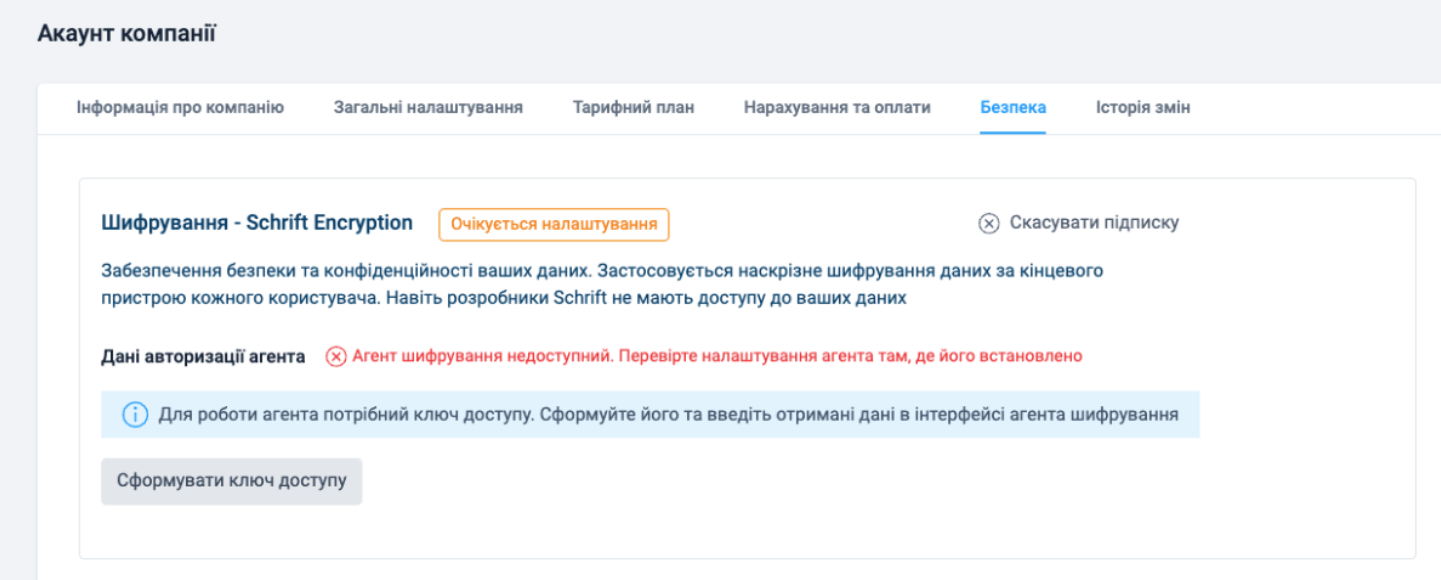Click the Шифрування - Schrift Encryption heading
The width and height of the screenshot is (1441, 580).
tap(257, 223)
